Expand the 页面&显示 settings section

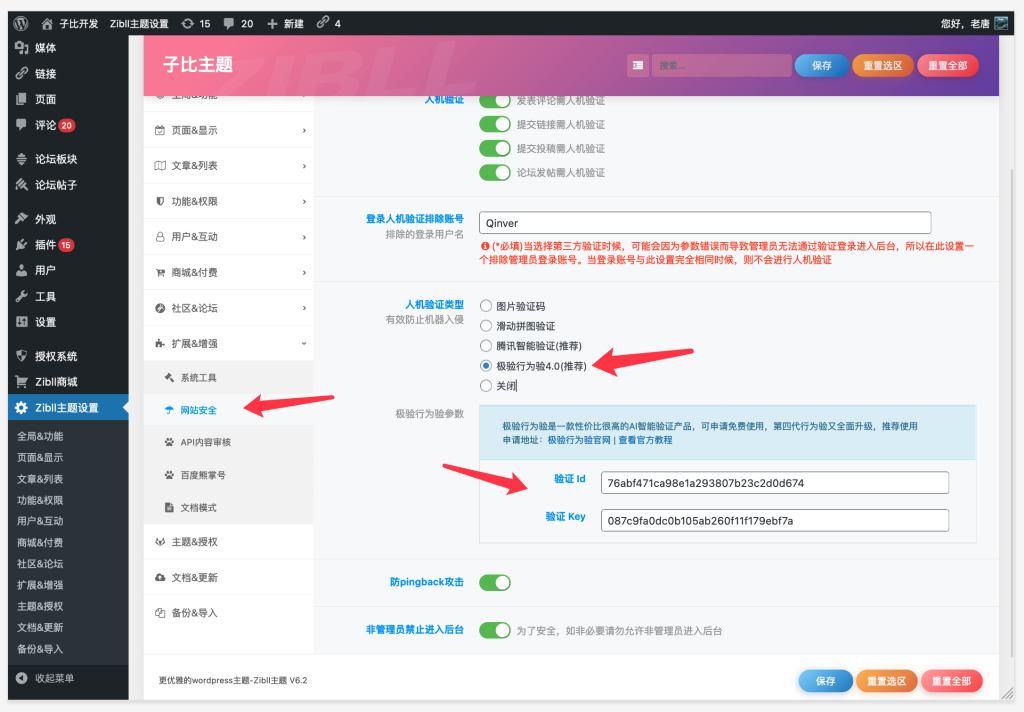229,131
